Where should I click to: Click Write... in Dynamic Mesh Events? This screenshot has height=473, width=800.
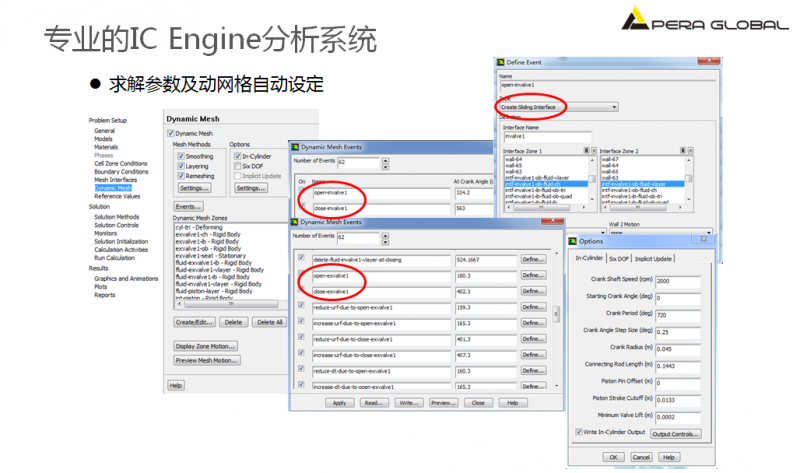tap(409, 403)
